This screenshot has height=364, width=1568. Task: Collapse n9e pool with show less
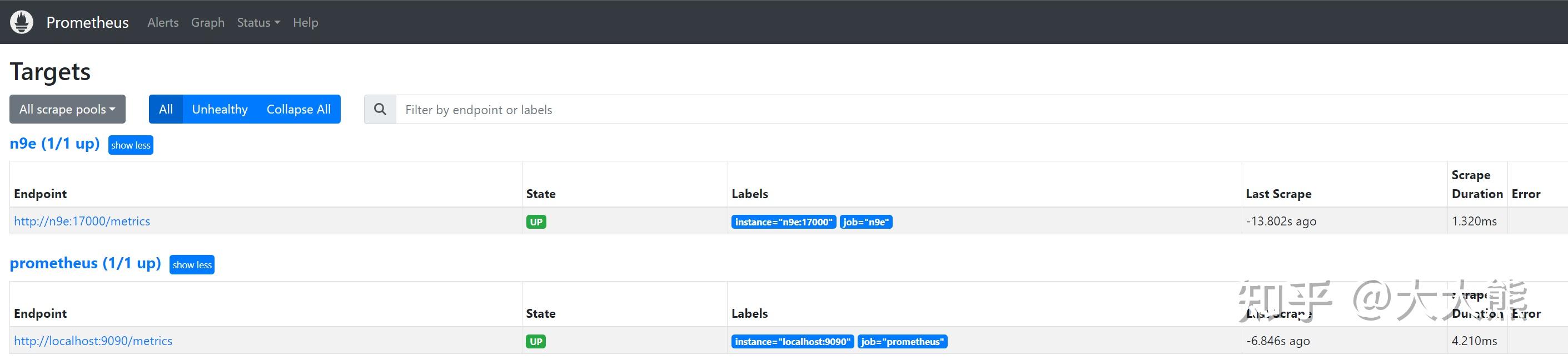tap(131, 145)
